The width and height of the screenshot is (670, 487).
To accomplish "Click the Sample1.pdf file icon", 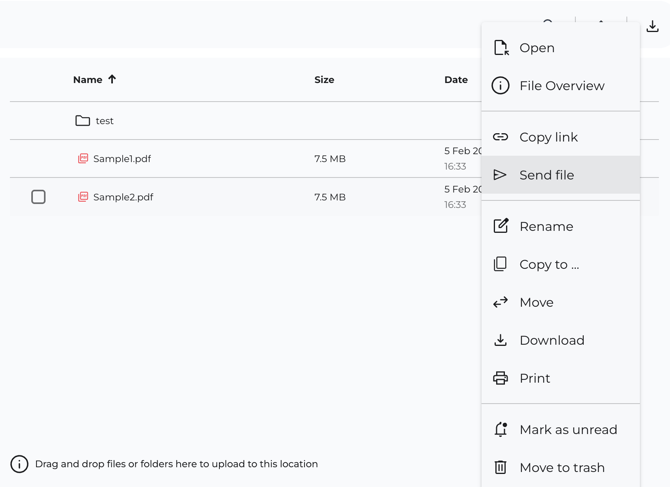I will pos(83,159).
